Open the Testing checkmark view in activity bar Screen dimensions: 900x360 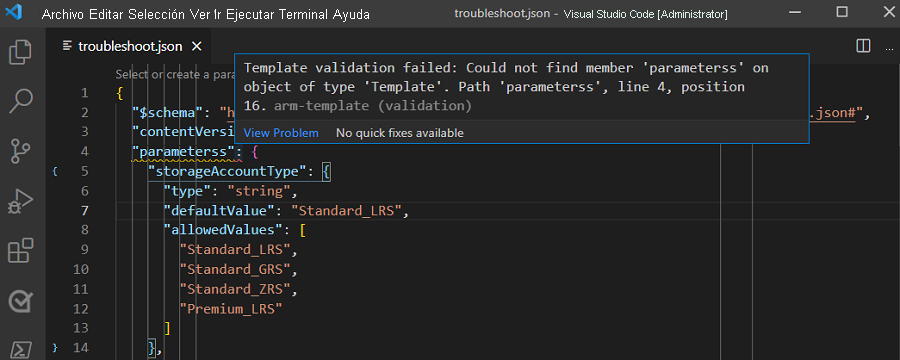21,301
